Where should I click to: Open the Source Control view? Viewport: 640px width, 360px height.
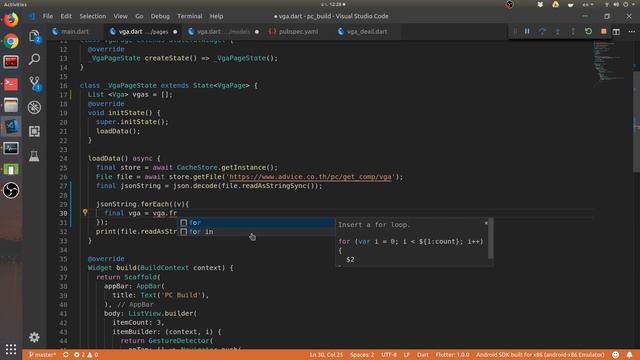coord(34,83)
